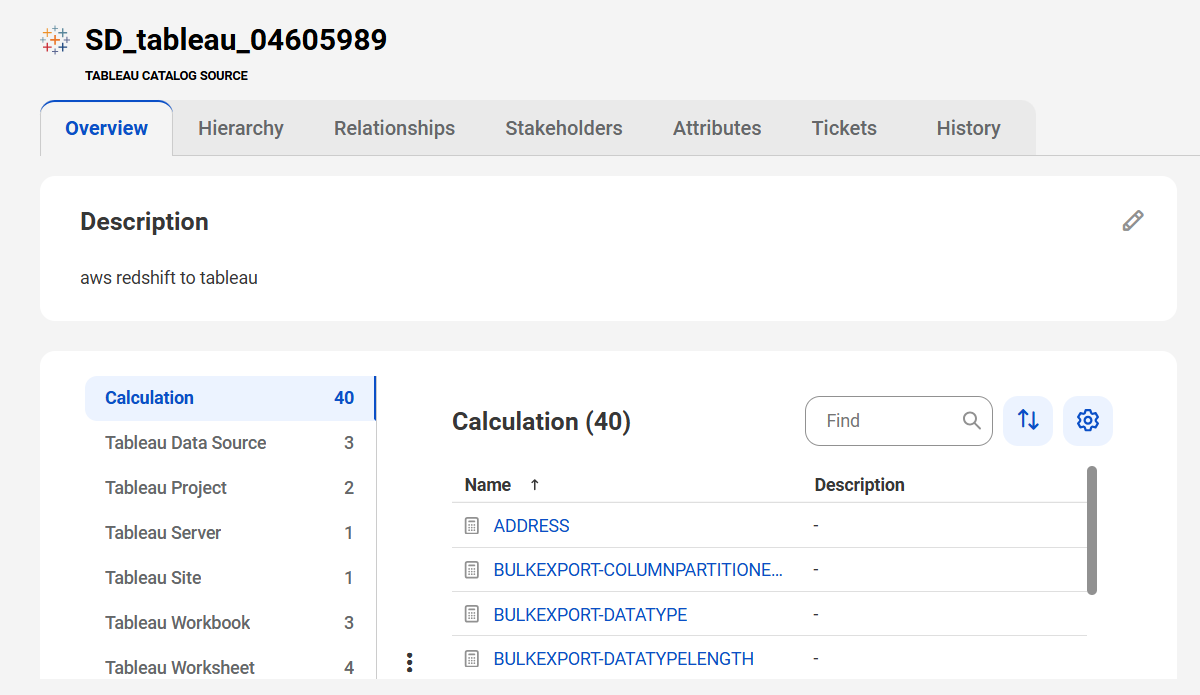The width and height of the screenshot is (1200, 695).
Task: Click the description text 'aws redshift to tableau'
Action: pyautogui.click(x=169, y=278)
